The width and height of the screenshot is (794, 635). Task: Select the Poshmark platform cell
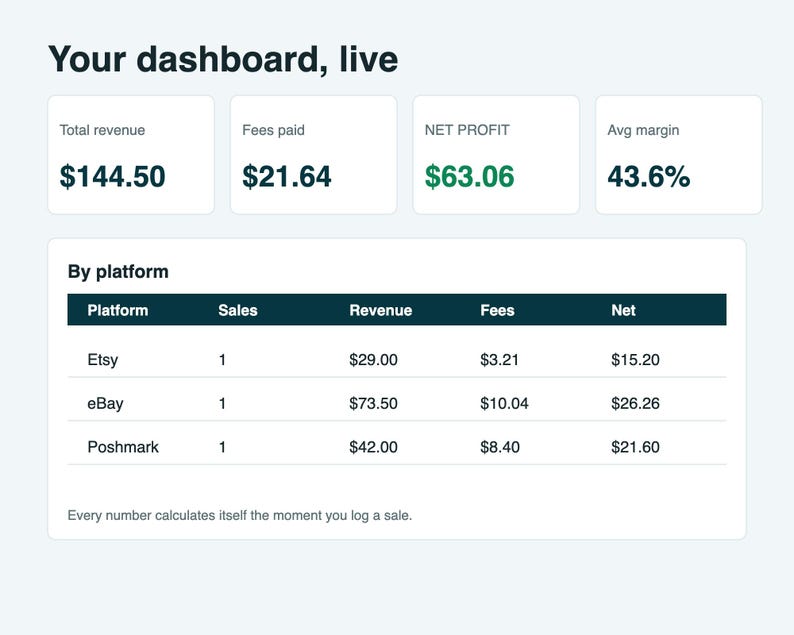[x=123, y=447]
